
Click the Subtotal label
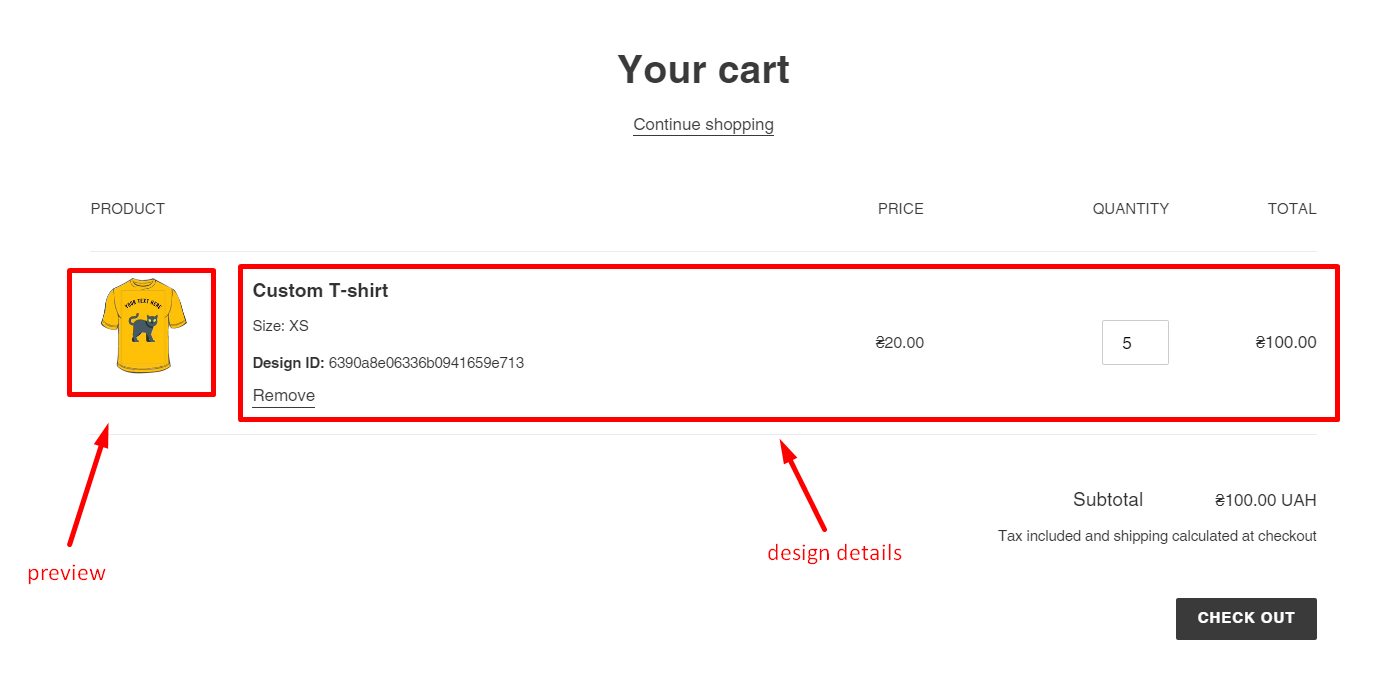point(1108,500)
